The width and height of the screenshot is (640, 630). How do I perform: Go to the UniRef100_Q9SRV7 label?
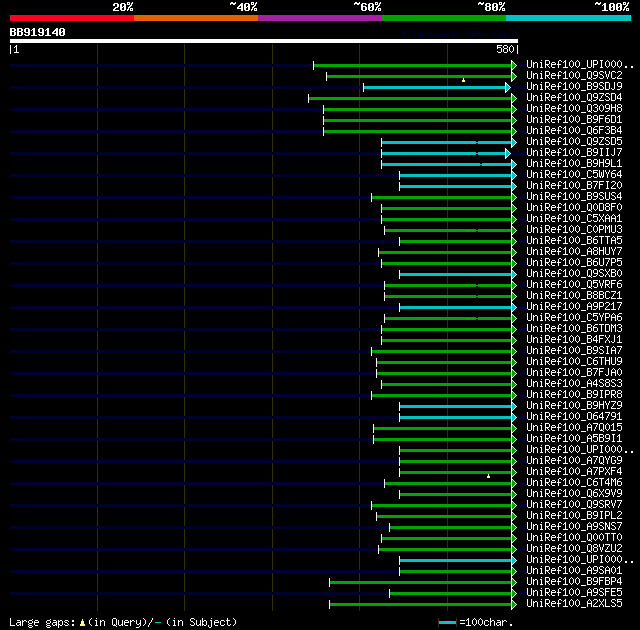[x=574, y=505]
